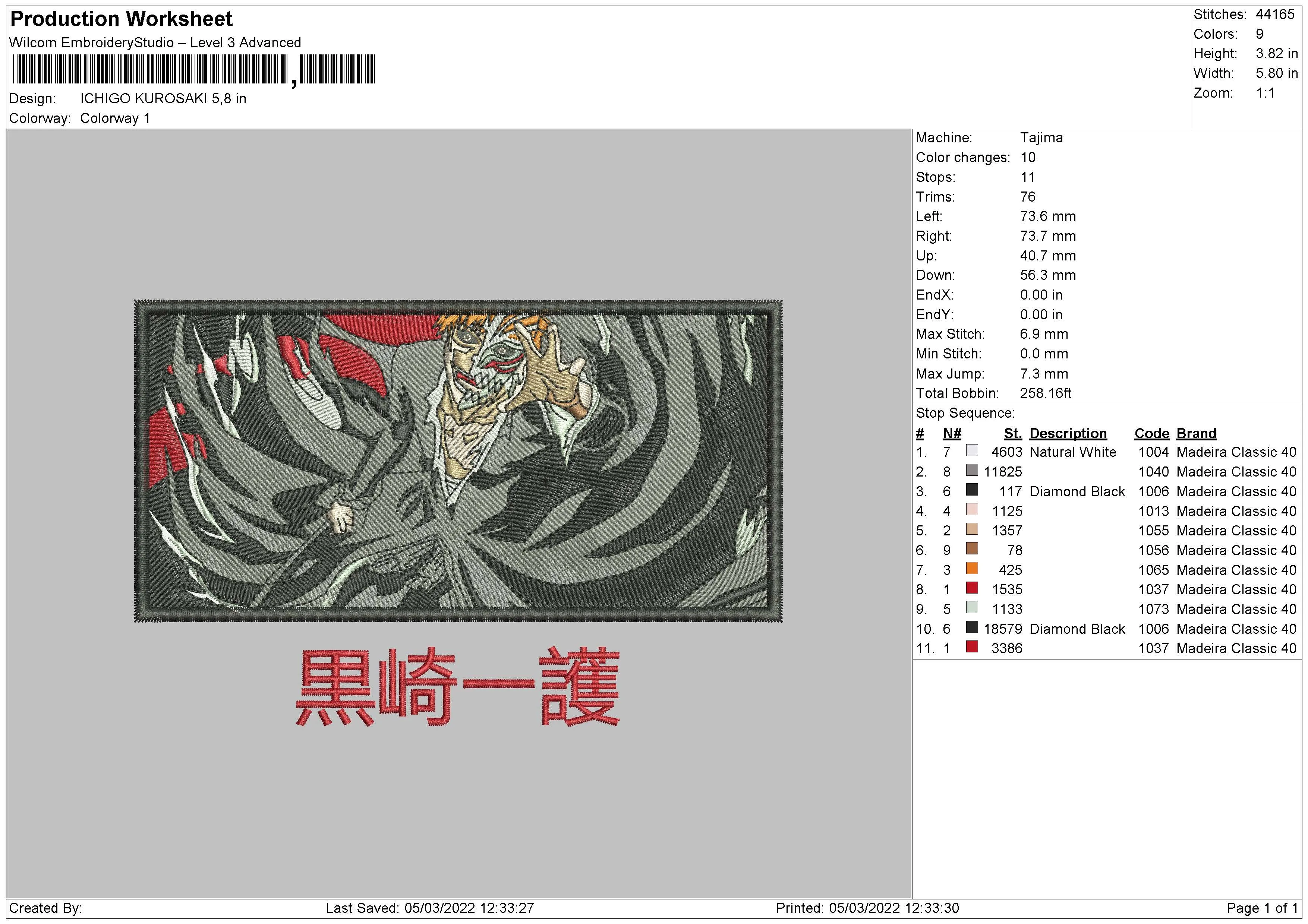
Task: Select the Width value '5.80 in'
Action: [1277, 73]
